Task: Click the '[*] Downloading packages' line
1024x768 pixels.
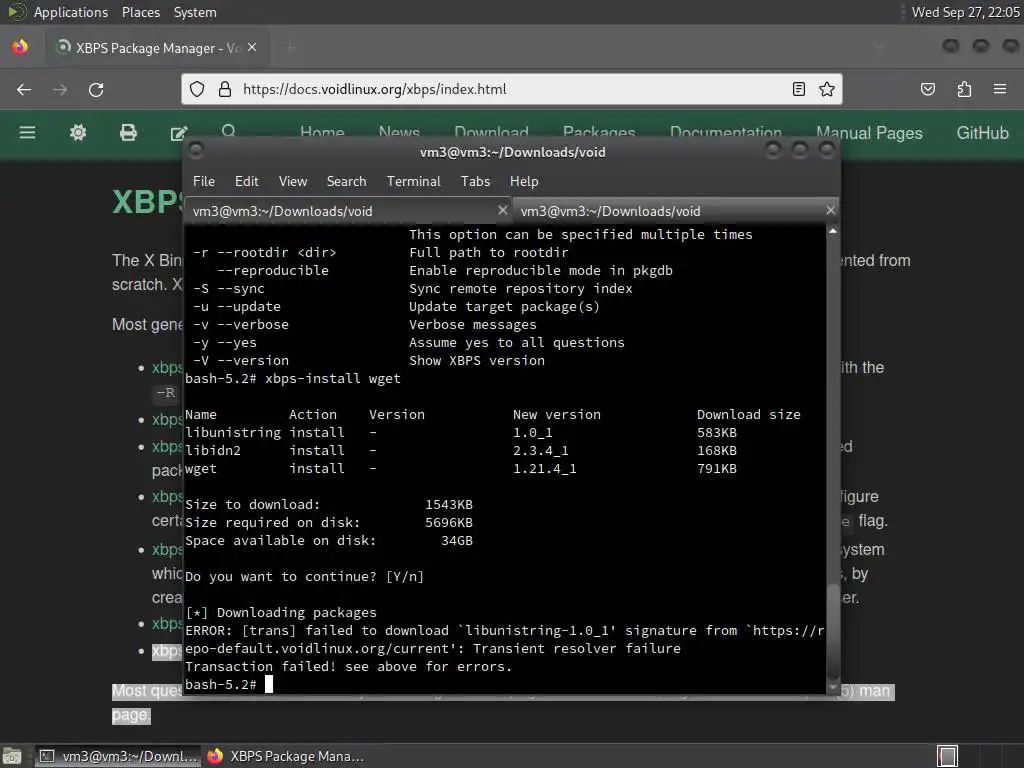Action: [x=281, y=613]
